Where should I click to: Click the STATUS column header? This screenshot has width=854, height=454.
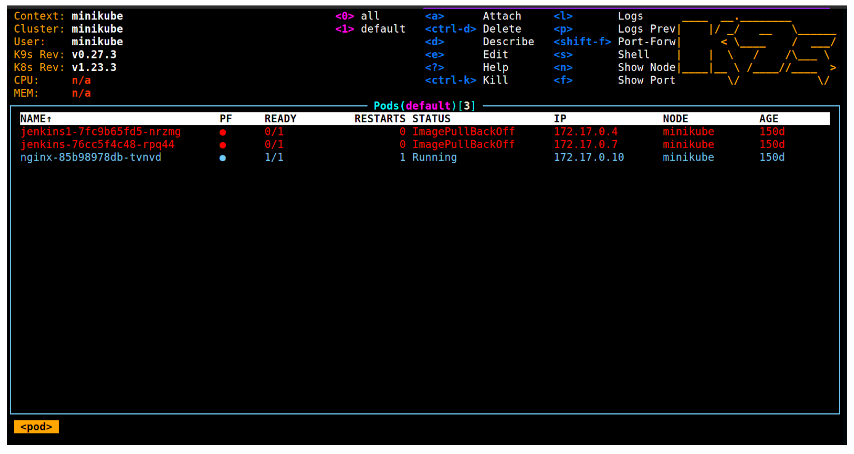click(431, 119)
